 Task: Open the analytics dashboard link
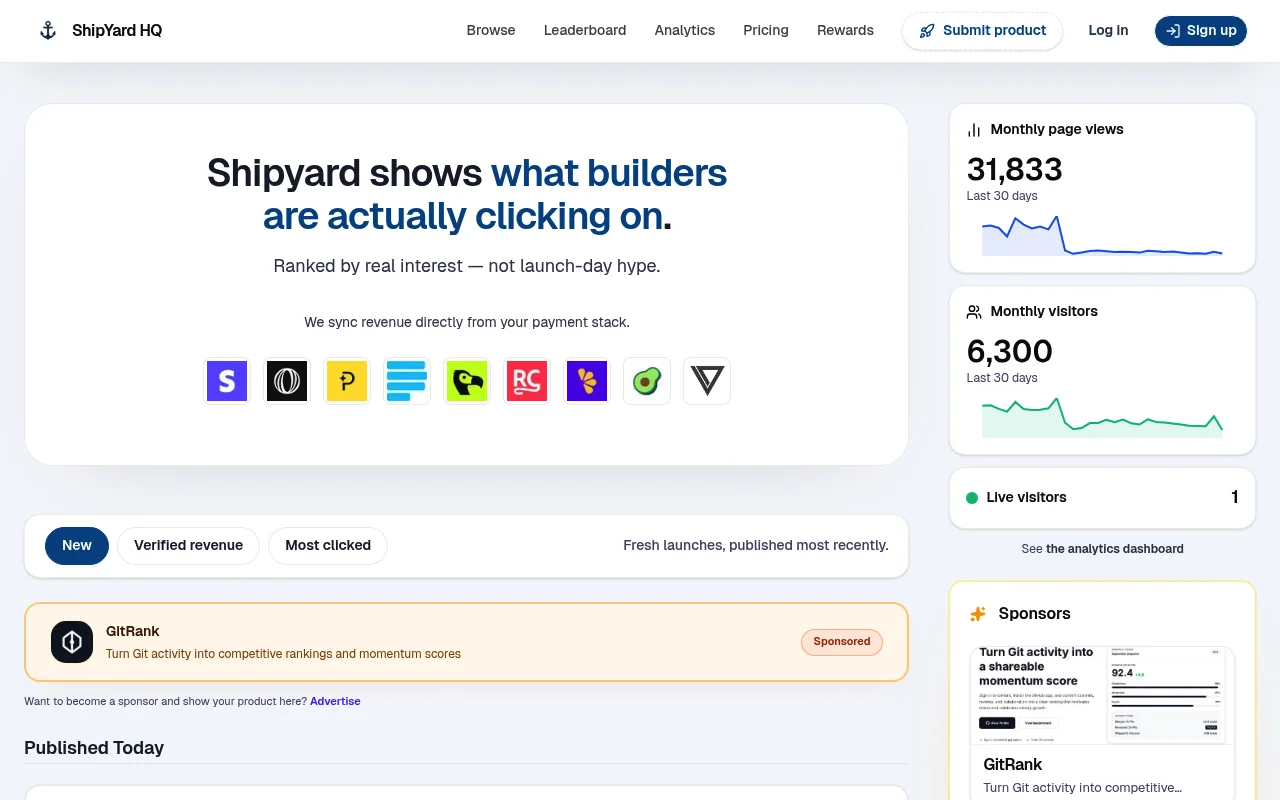[1114, 549]
